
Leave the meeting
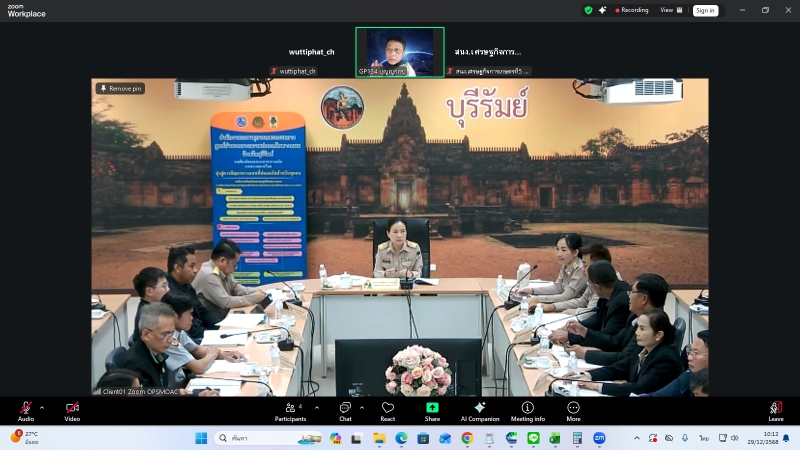776,411
